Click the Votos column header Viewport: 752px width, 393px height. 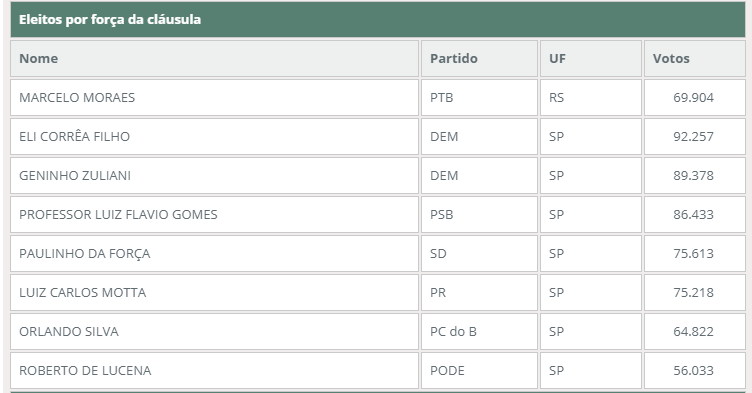coord(694,59)
